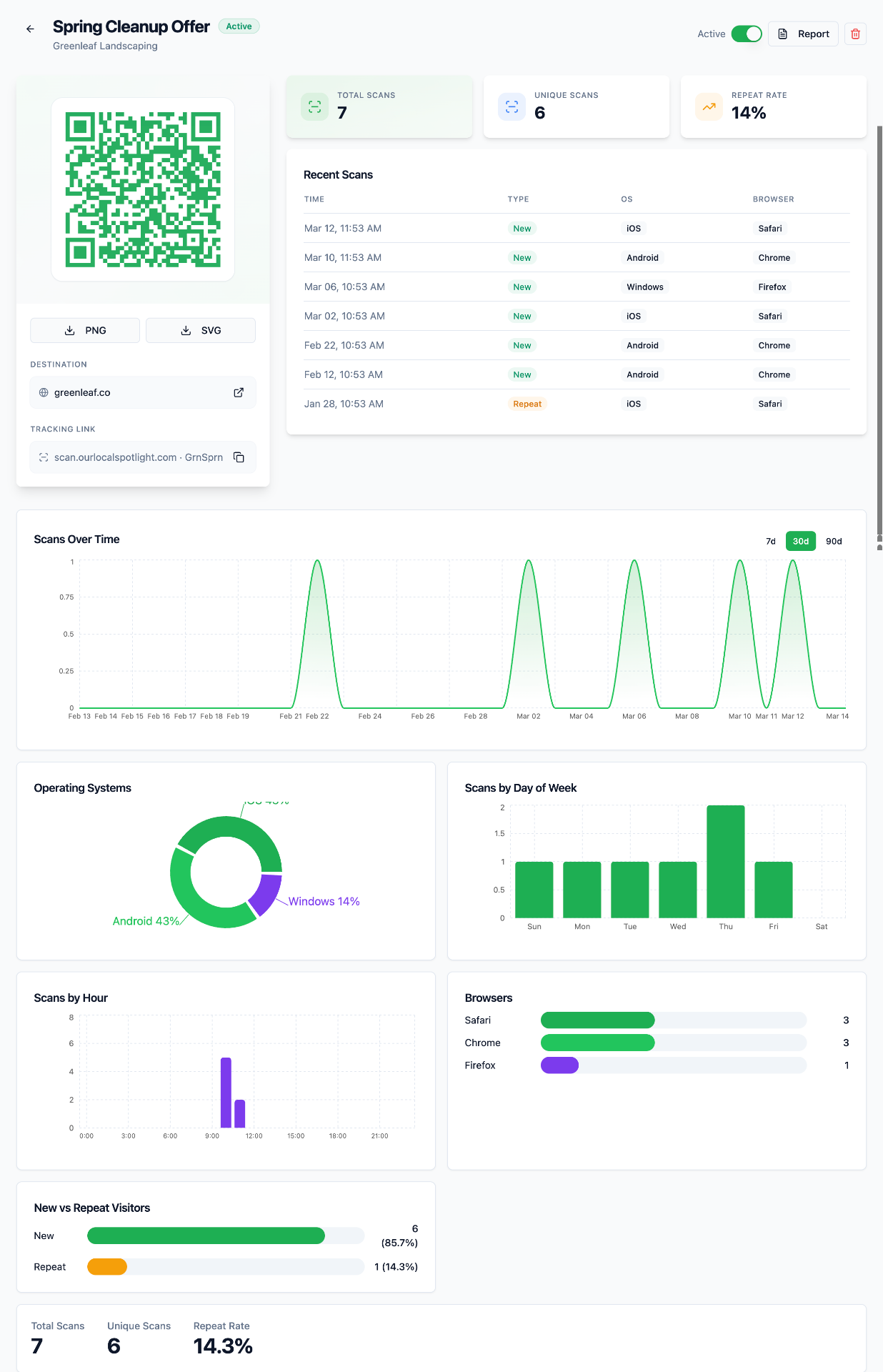This screenshot has height=1372, width=883.
Task: Click purple Windows slice of donut chart
Action: (266, 893)
